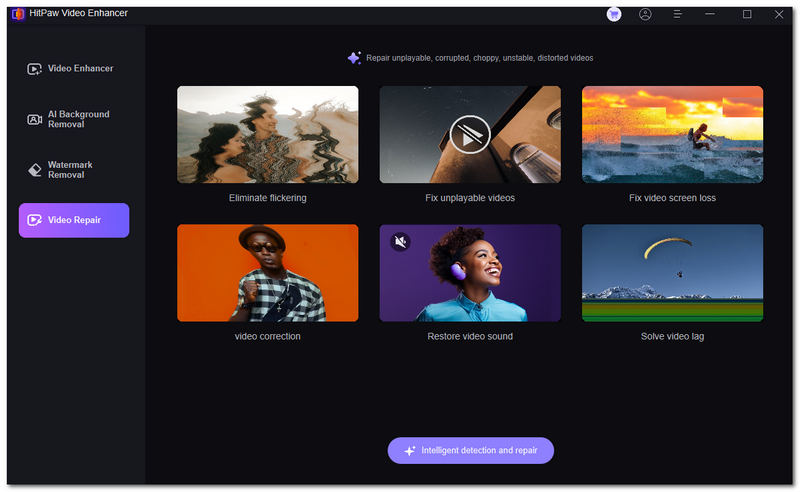Viewport: 800px width, 492px height.
Task: Click the muted speaker icon on purple thumbnail
Action: [x=399, y=241]
